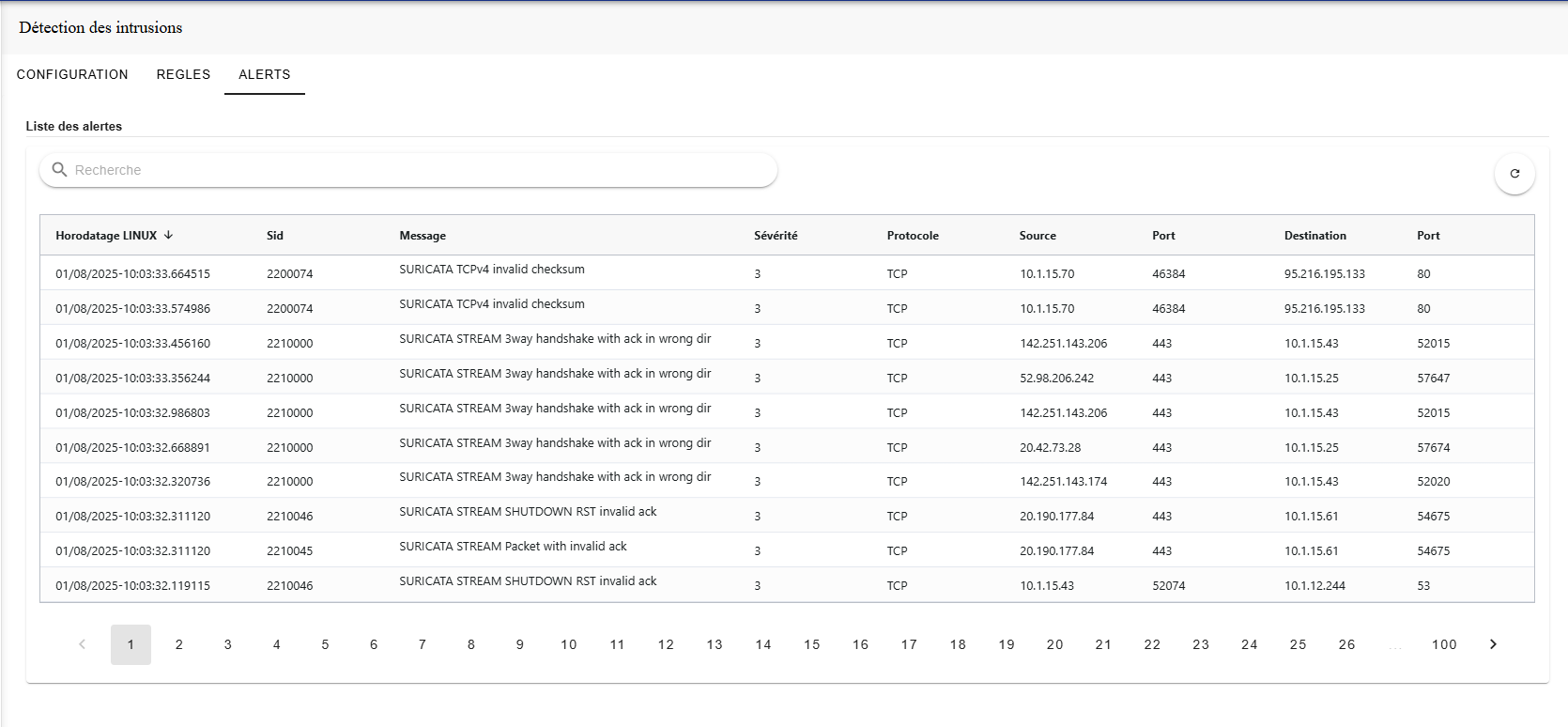Click destination port 52020
Image resolution: width=1568 pixels, height=727 pixels.
(1433, 482)
